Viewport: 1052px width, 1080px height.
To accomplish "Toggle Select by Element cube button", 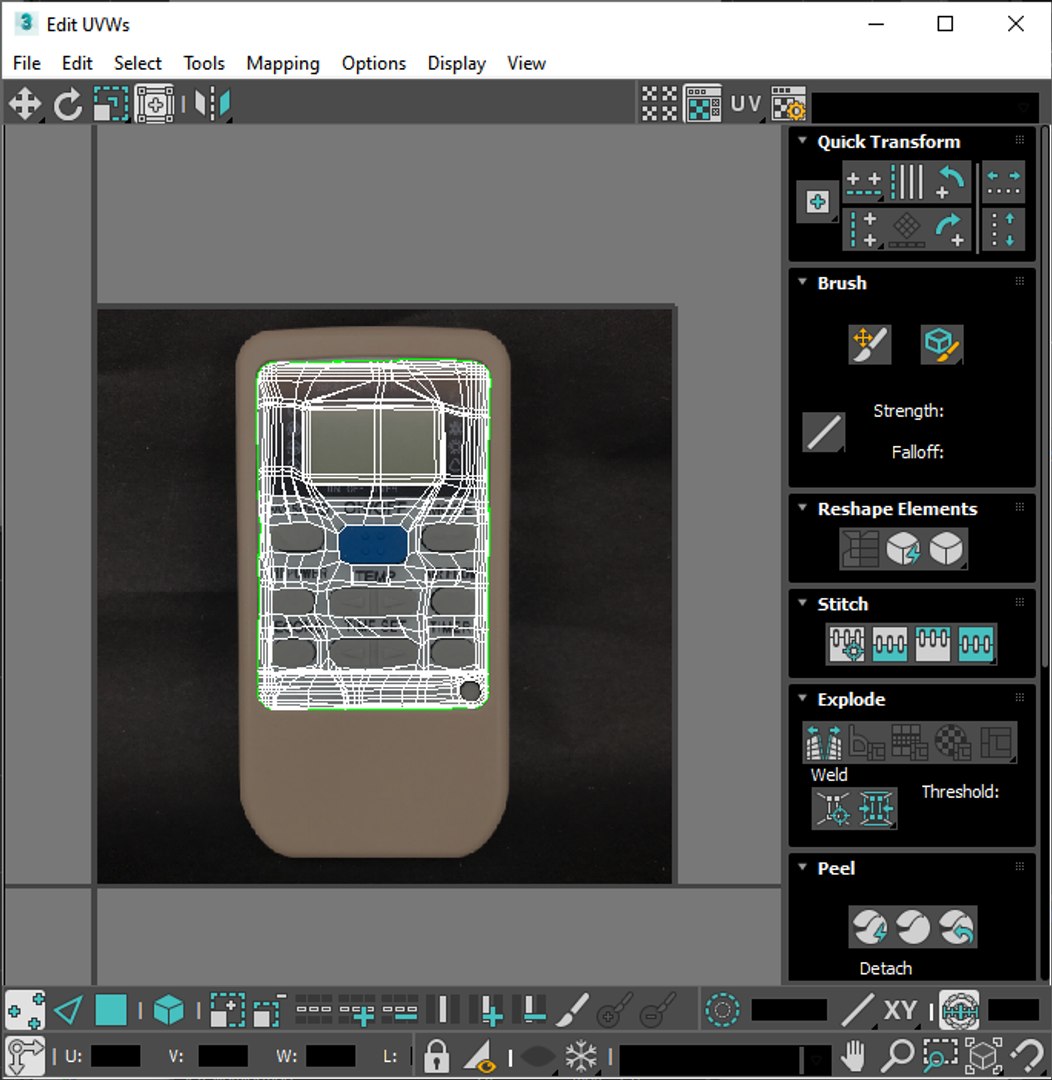I will pyautogui.click(x=168, y=1010).
